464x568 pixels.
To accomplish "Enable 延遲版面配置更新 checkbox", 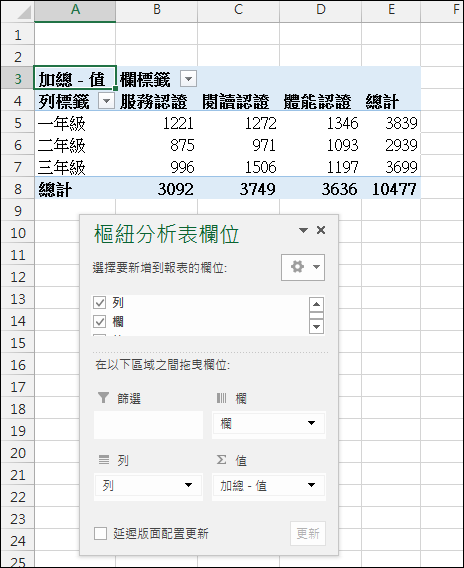I will 100,533.
